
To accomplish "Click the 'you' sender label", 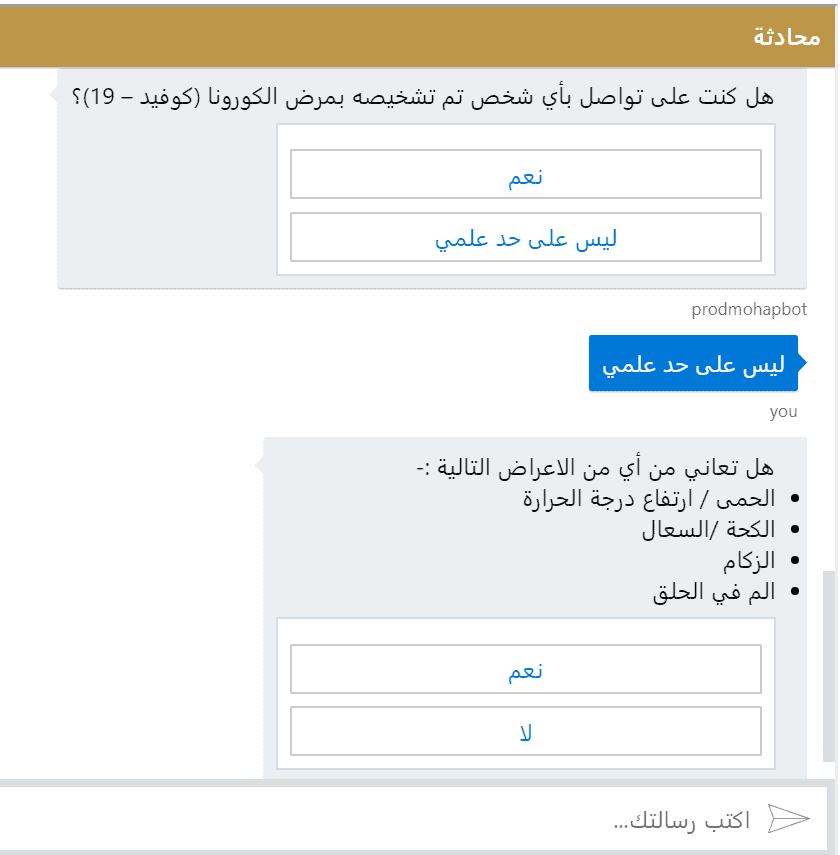I will point(783,412).
